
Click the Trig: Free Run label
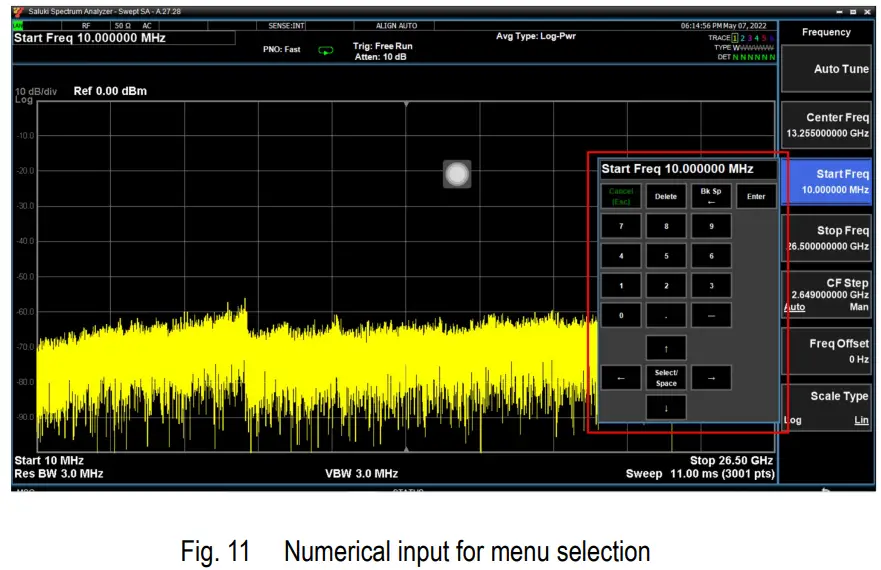(x=383, y=46)
